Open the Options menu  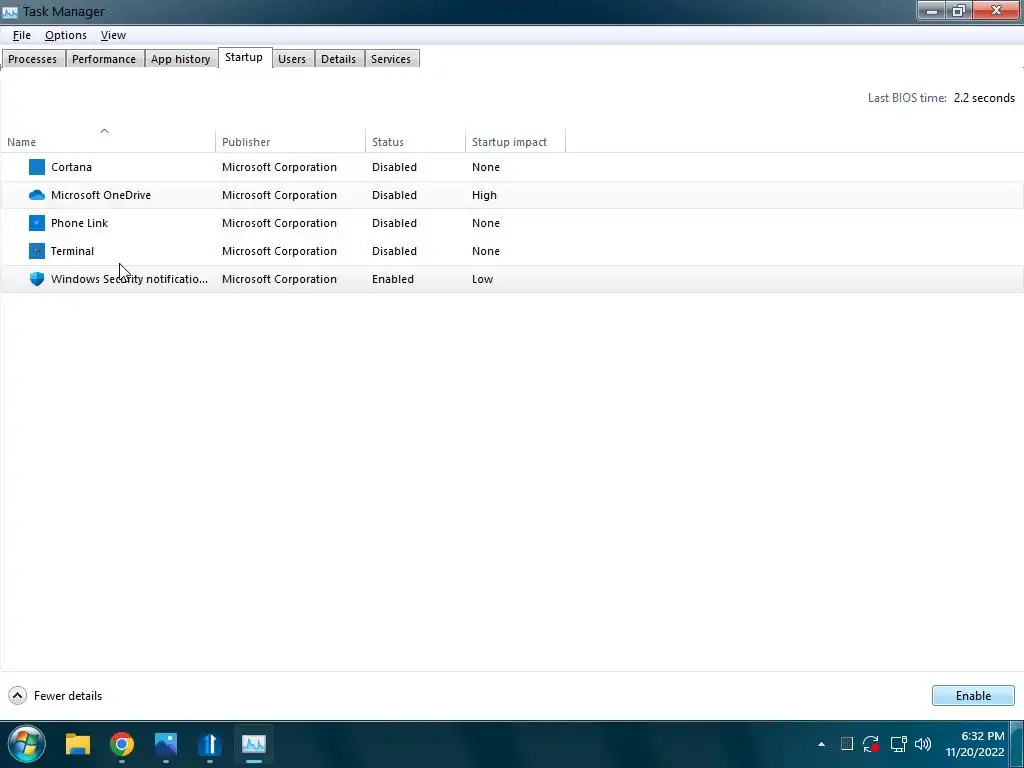click(65, 35)
